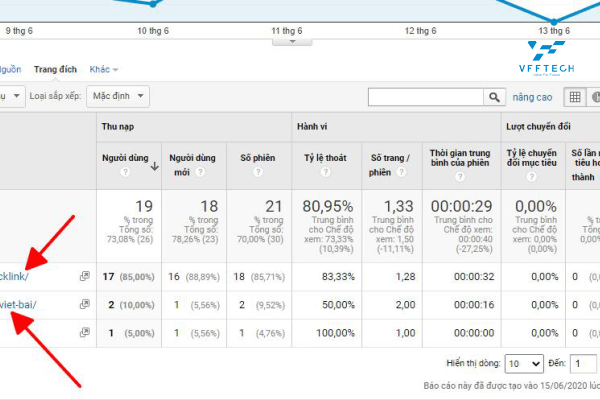Open the Mặc định sort type dropdown

pyautogui.click(x=117, y=97)
